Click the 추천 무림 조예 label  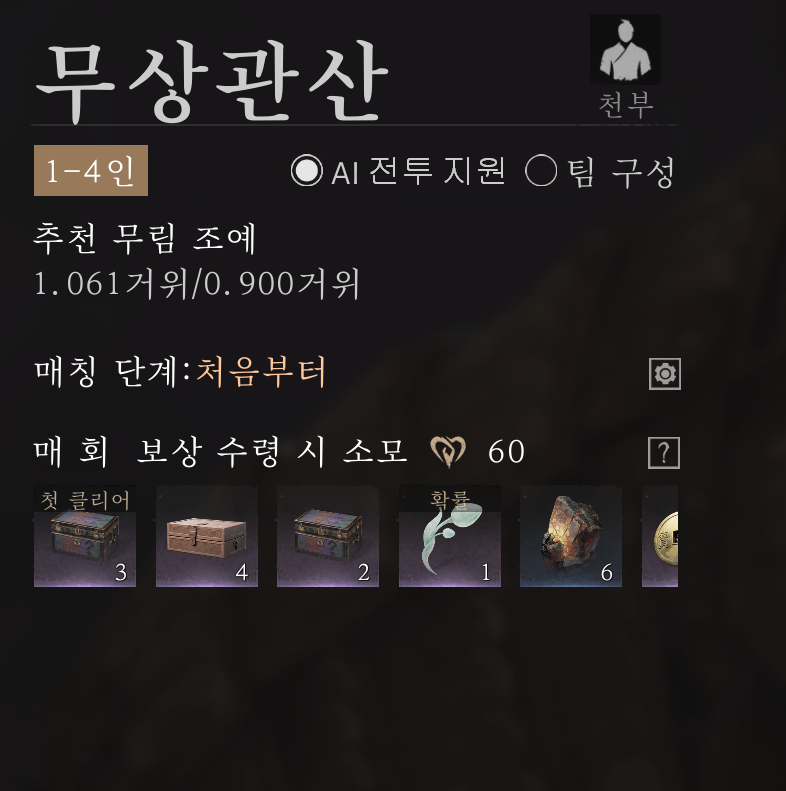[145, 238]
